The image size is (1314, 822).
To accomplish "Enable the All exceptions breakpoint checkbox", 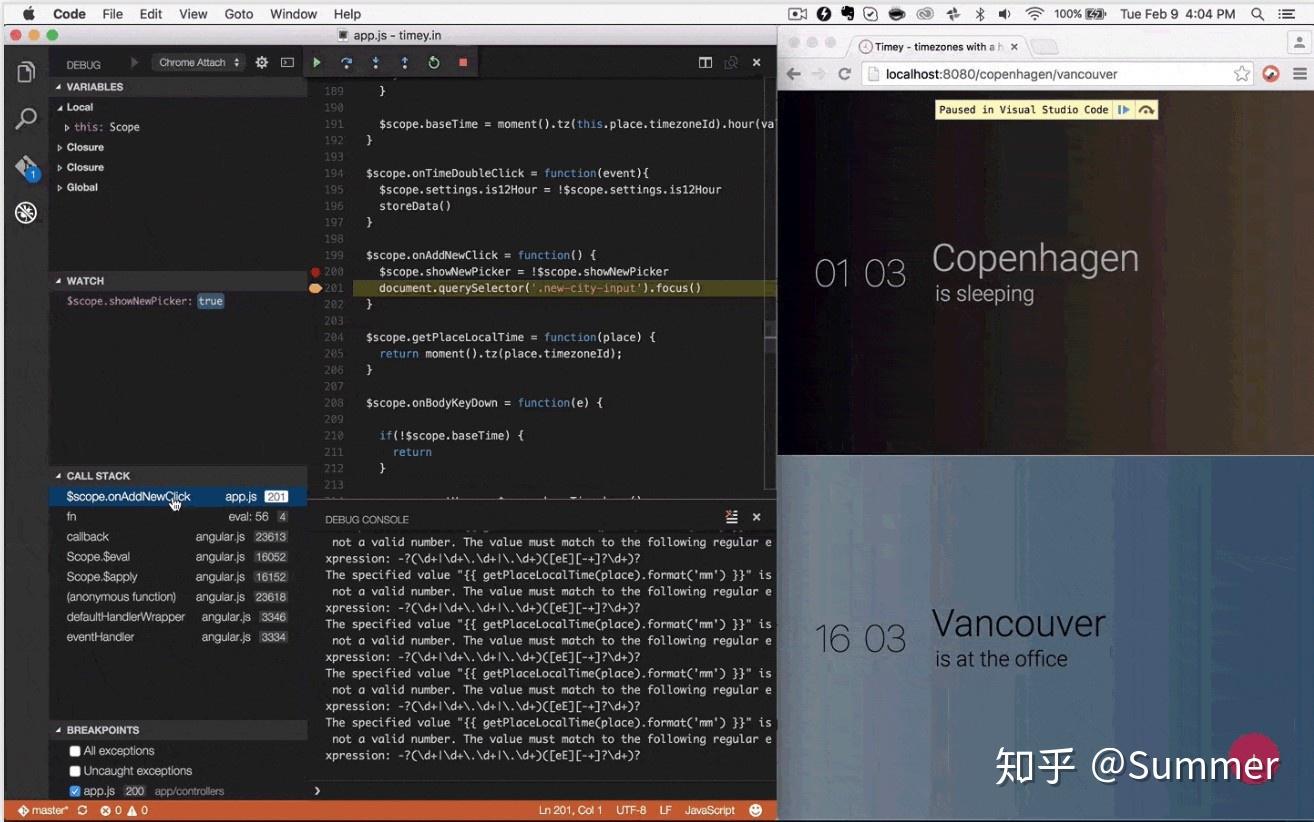I will pyautogui.click(x=74, y=750).
